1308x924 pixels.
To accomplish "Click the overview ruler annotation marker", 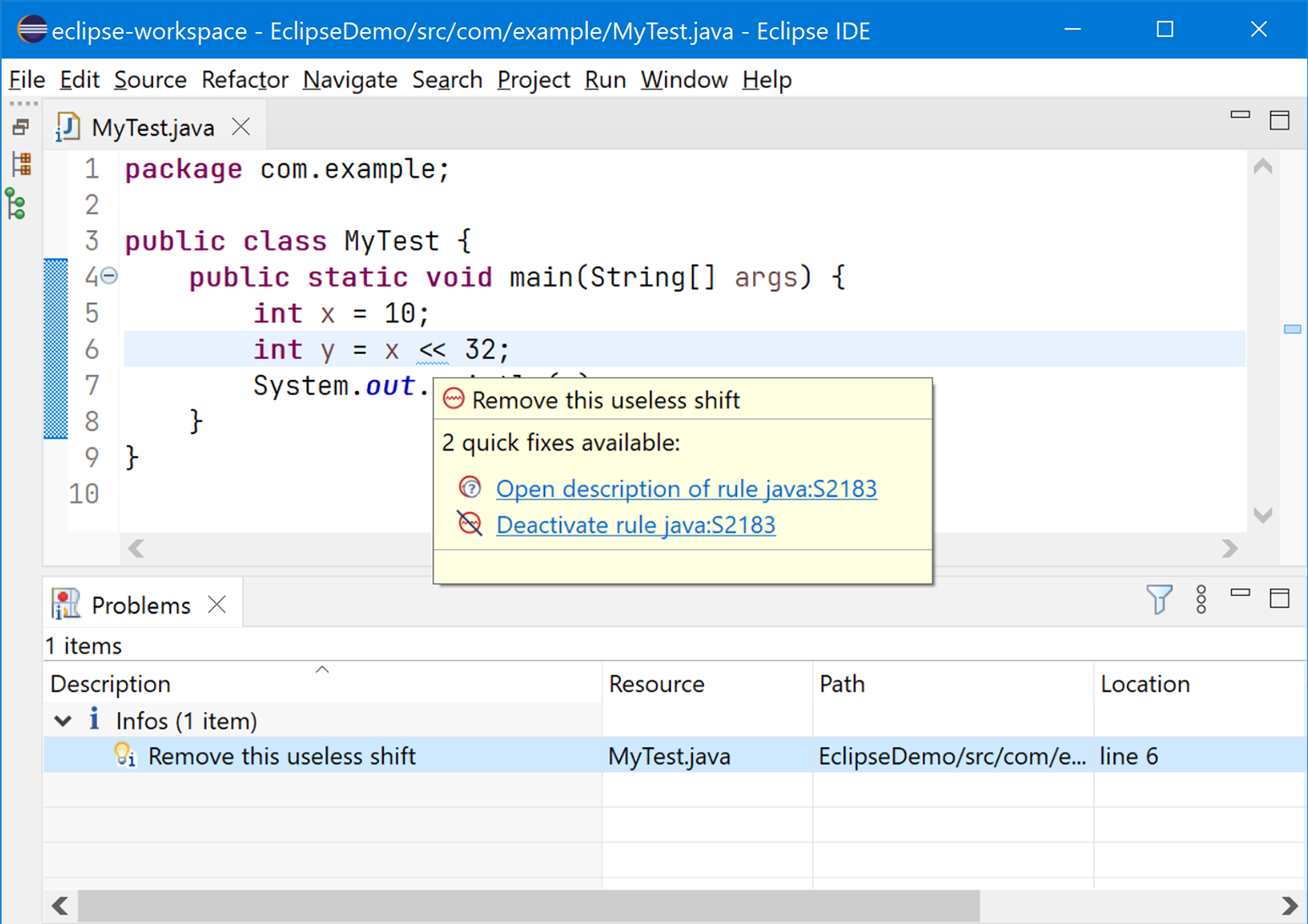I will (1292, 329).
